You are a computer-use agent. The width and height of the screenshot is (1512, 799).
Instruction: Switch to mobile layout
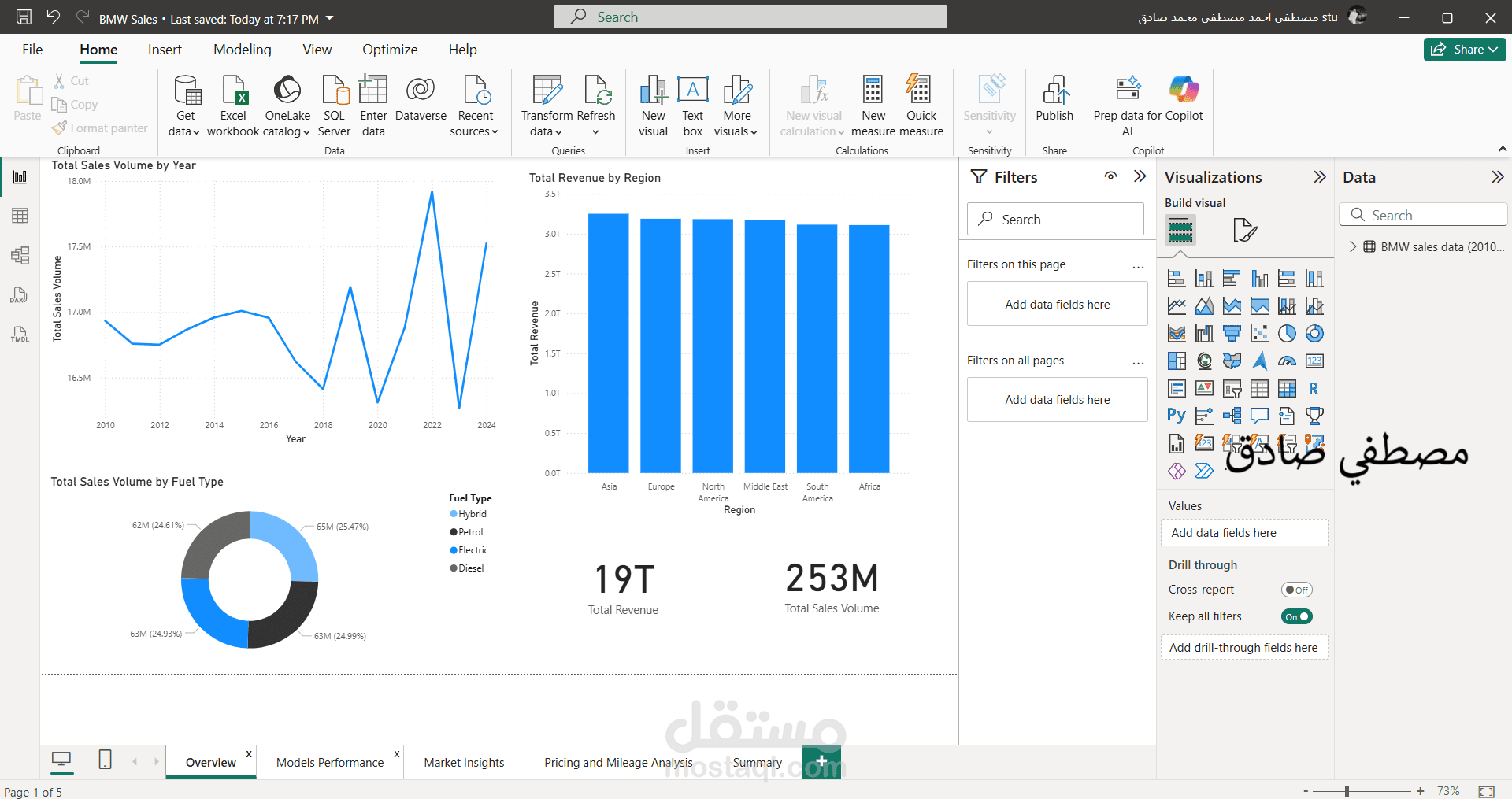(105, 760)
